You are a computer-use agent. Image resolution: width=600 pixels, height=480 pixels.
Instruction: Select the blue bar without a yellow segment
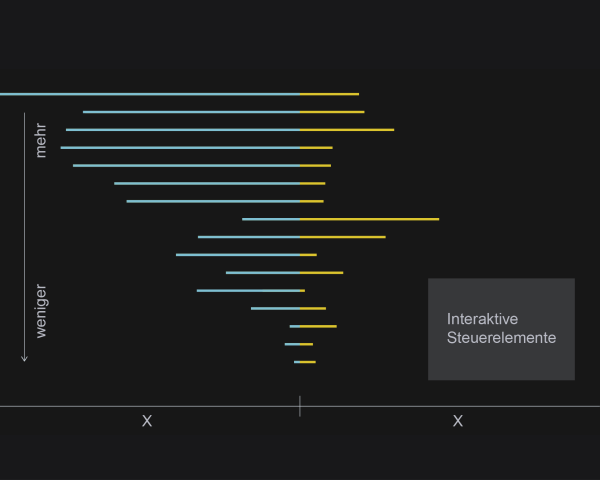[x=250, y=291]
